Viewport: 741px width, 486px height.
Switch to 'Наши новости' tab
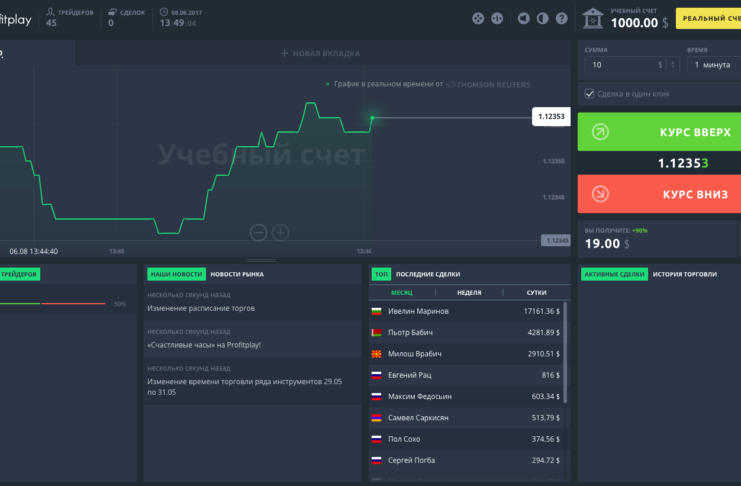point(176,274)
